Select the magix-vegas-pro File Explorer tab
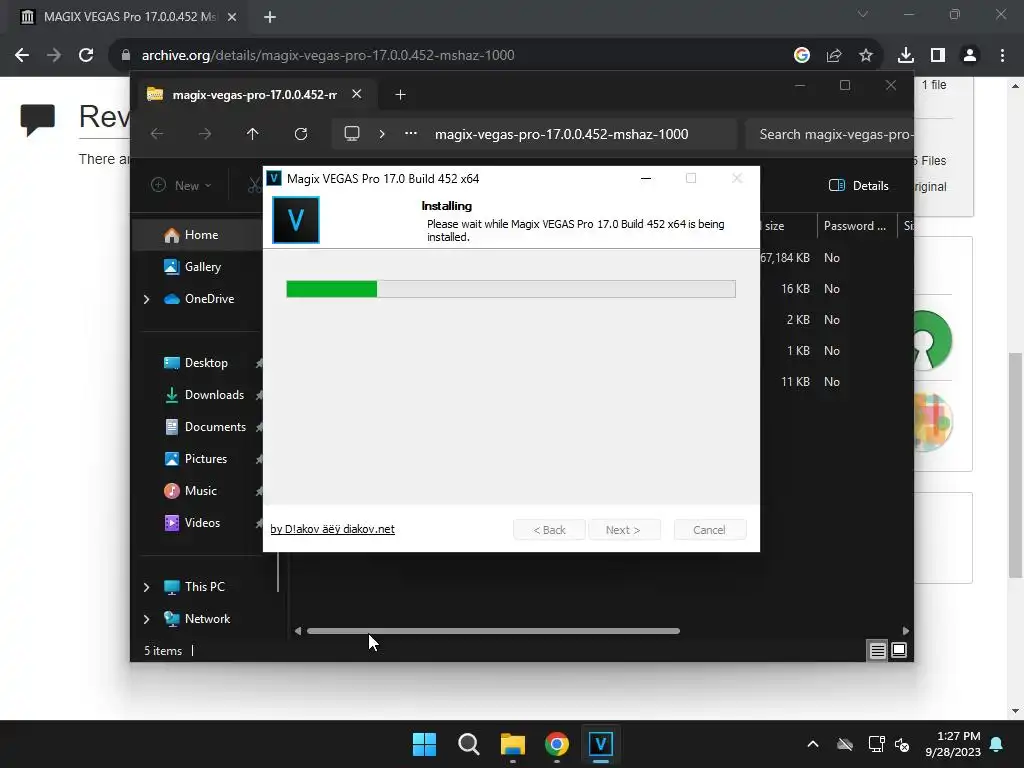 point(255,95)
